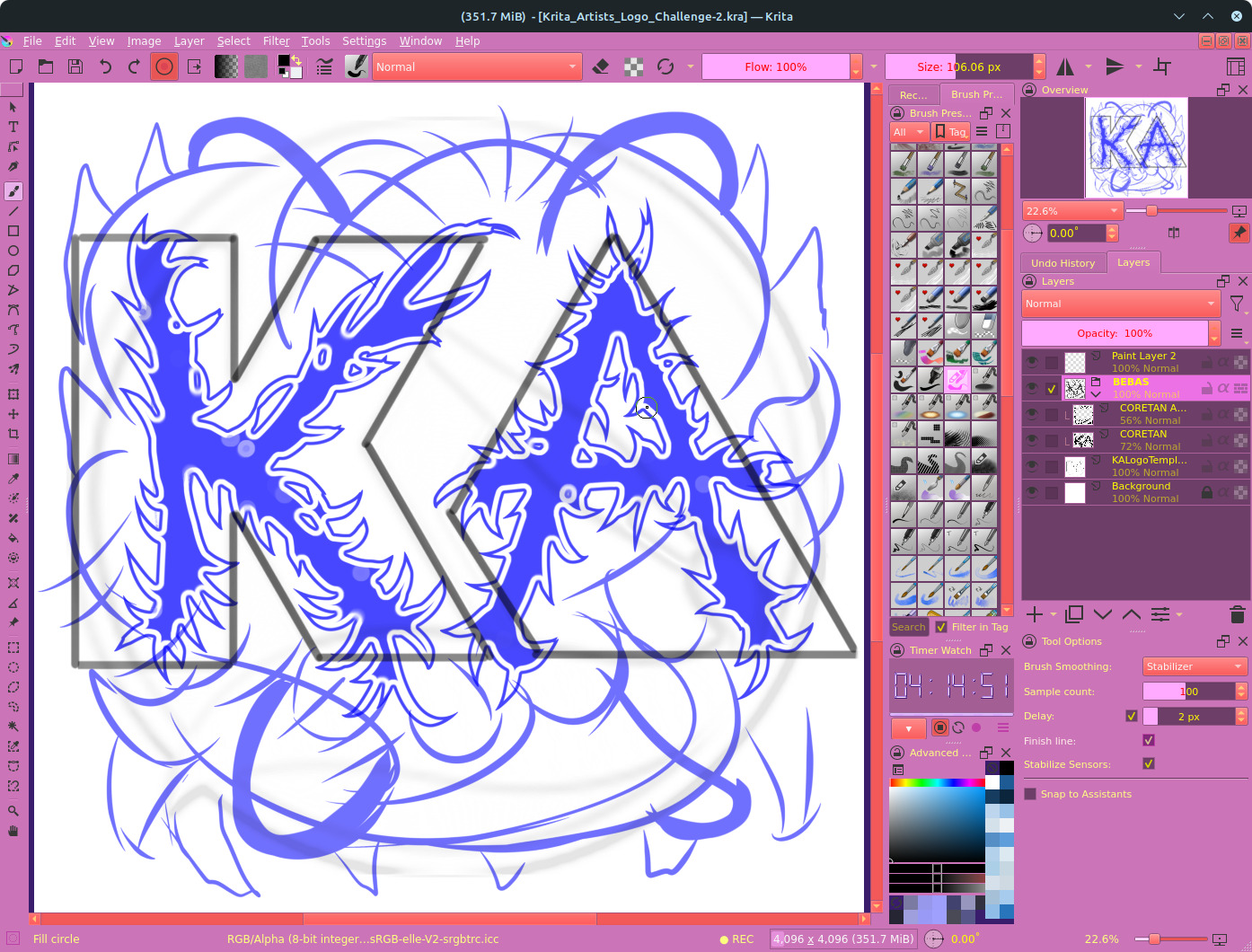Open the fill pattern picker

(256, 66)
